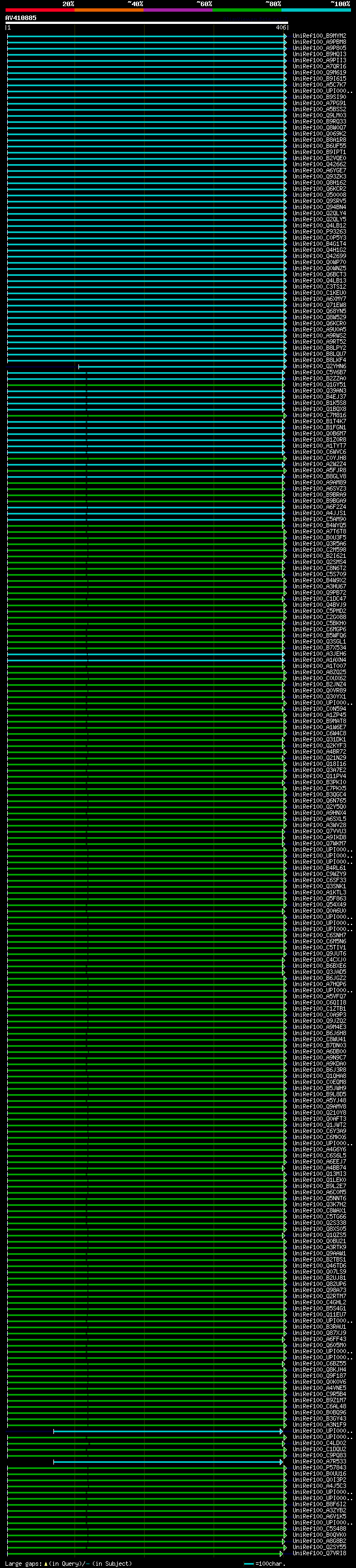This screenshot has width=356, height=1568.
Task: Select hit label UniRef100_Q9SRV5
Action: pyautogui.click(x=319, y=201)
